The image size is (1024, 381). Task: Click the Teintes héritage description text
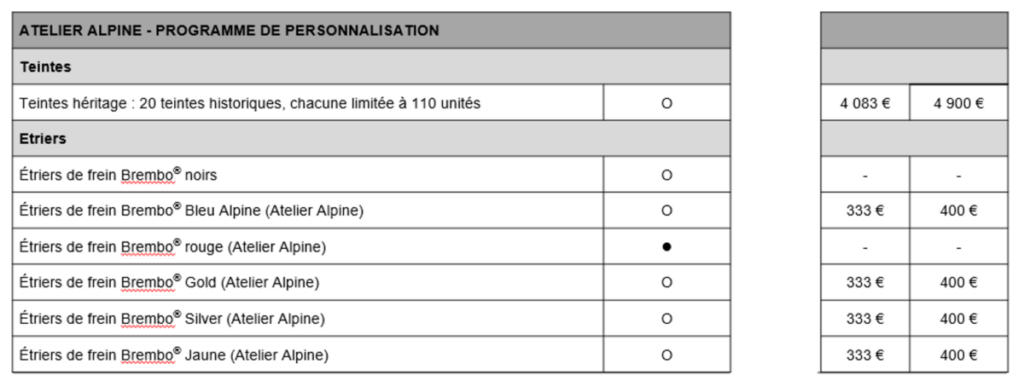250,103
